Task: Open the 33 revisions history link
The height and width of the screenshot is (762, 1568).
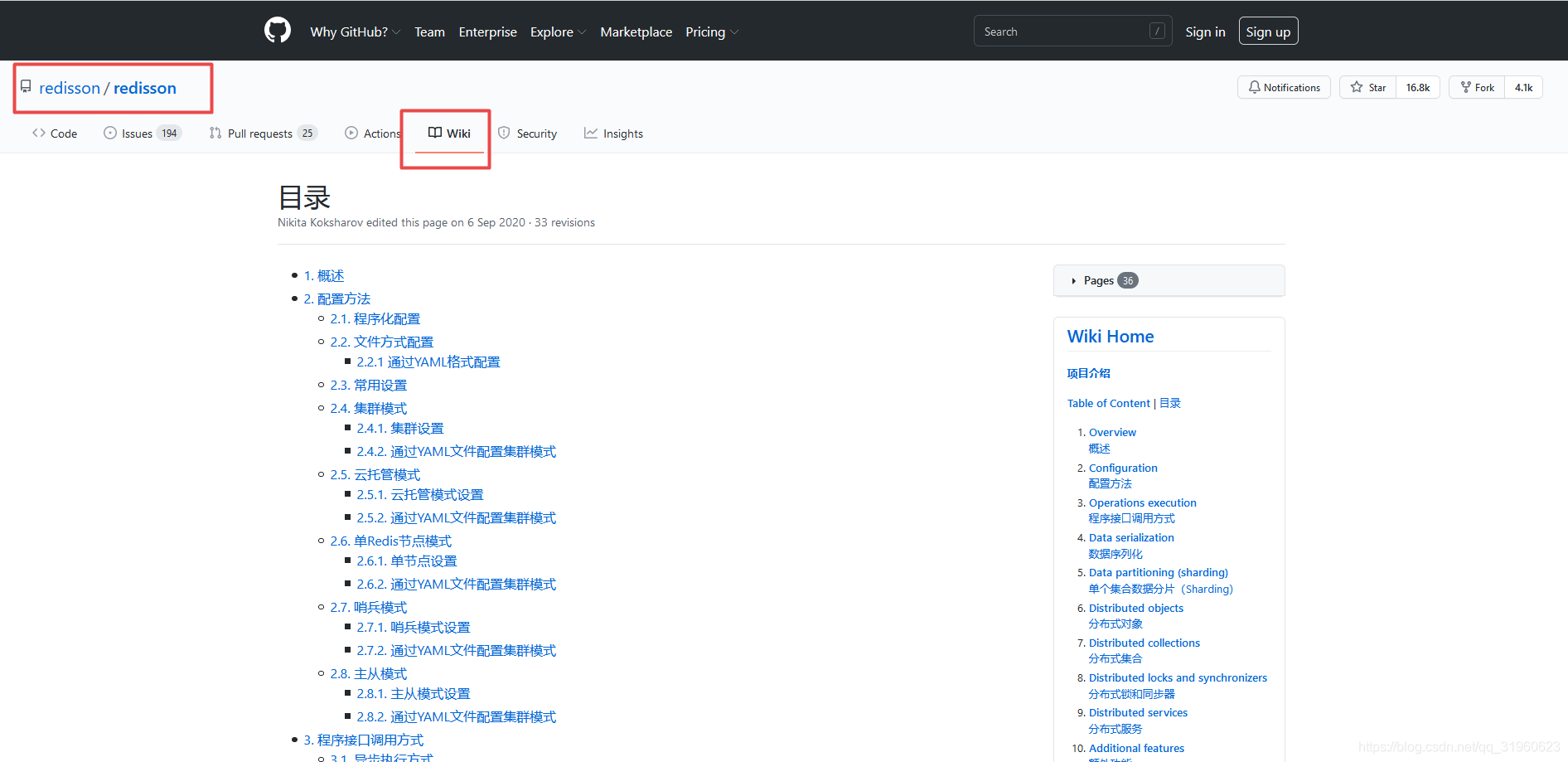Action: point(564,222)
